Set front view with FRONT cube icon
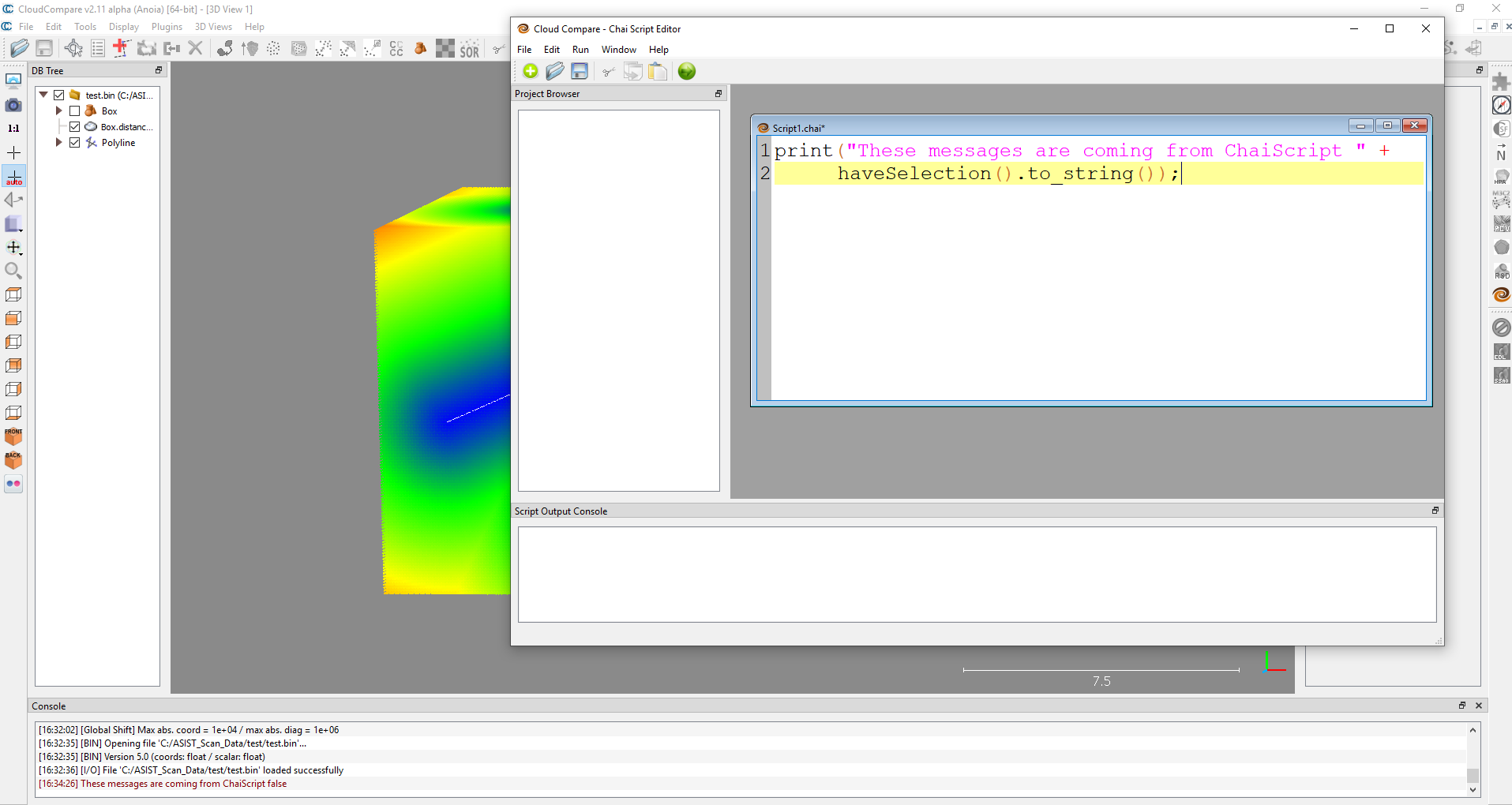1512x805 pixels. pyautogui.click(x=13, y=436)
